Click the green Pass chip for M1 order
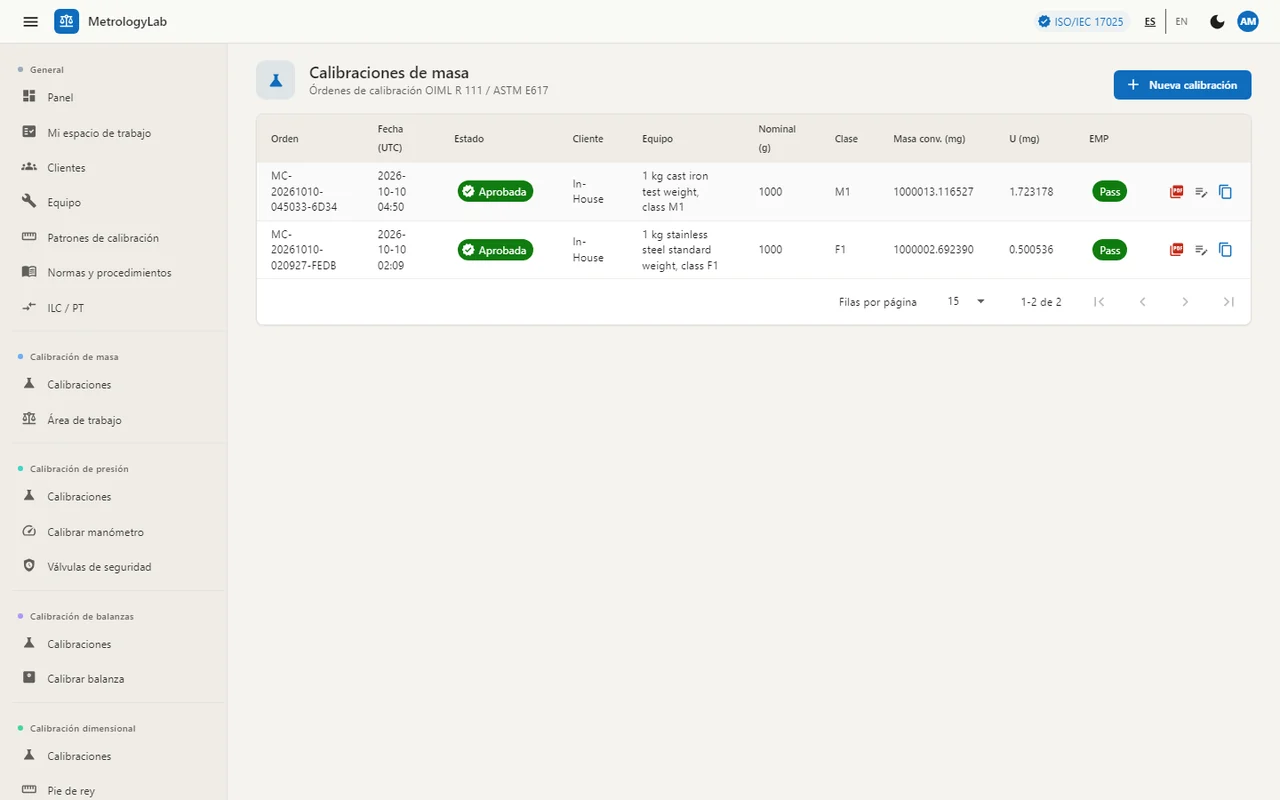Screen dimensions: 1280x800 point(1109,192)
